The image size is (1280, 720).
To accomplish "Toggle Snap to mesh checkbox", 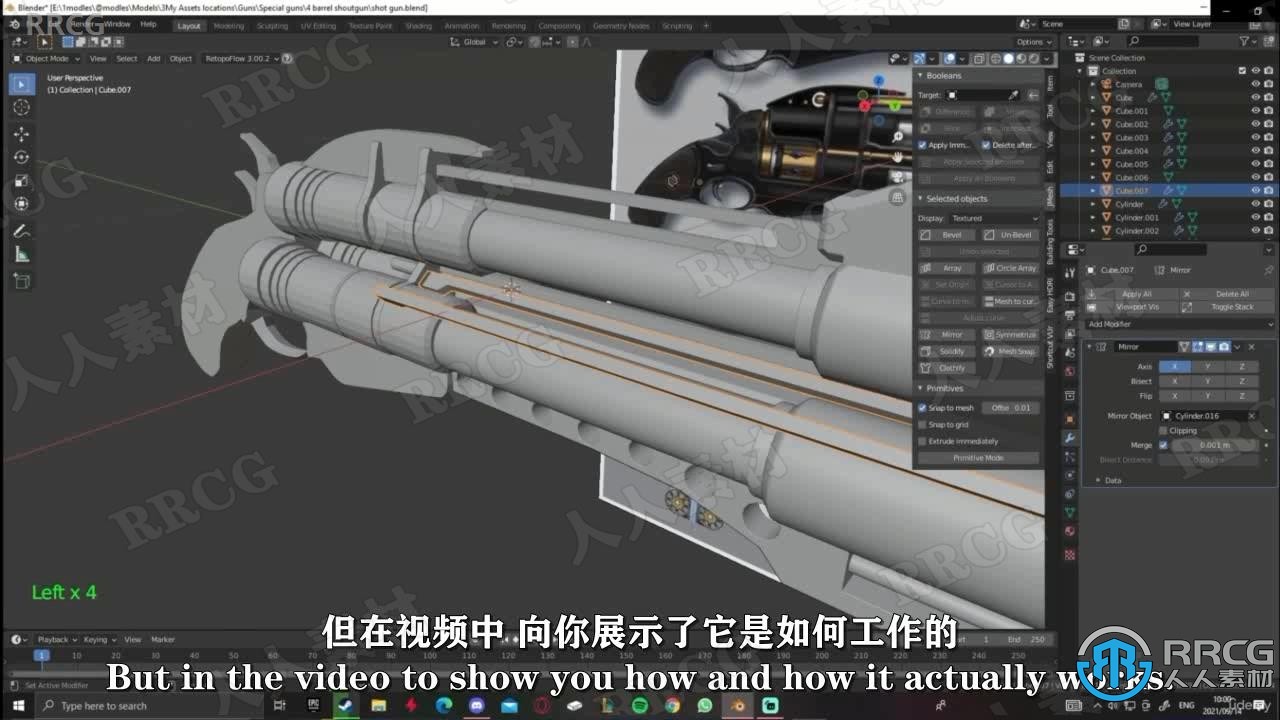I will click(x=922, y=408).
